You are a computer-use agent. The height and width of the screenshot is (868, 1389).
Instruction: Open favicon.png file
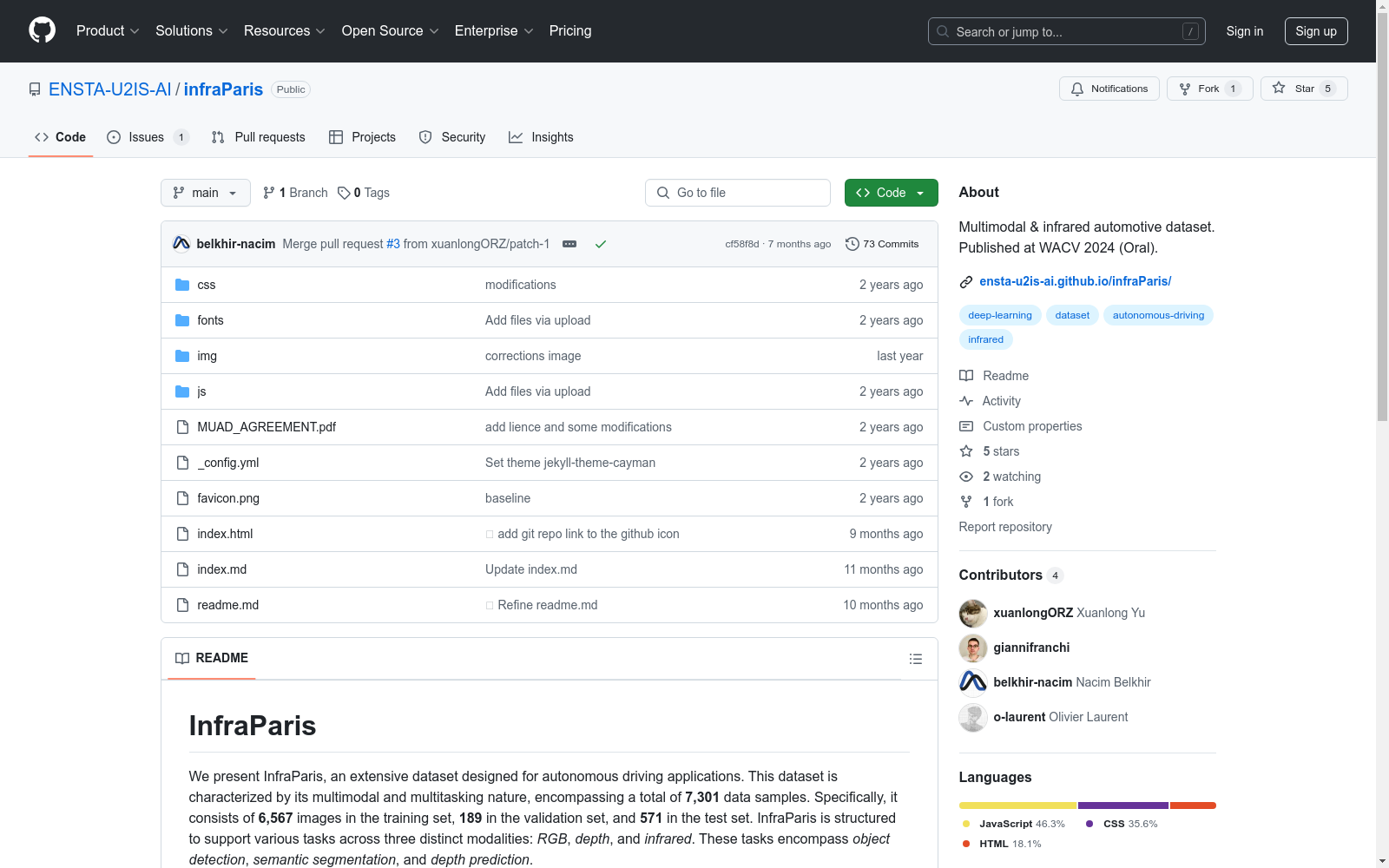click(228, 498)
